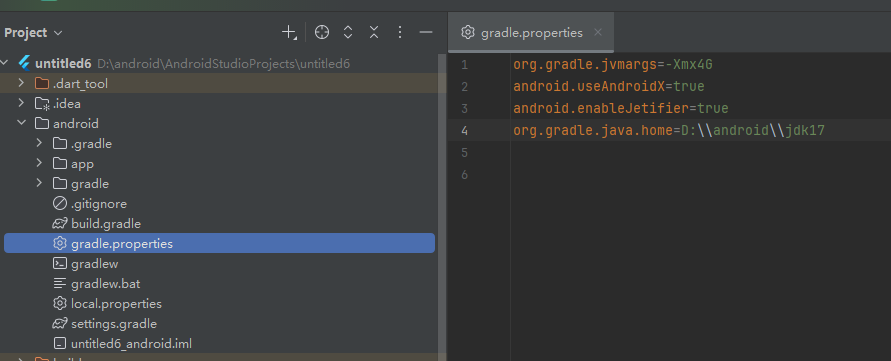This screenshot has width=891, height=361.
Task: Click the app folder icon
Action: [60, 164]
